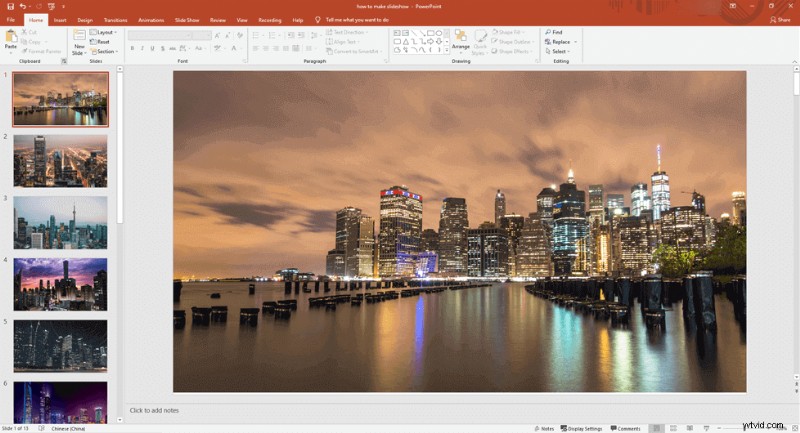The width and height of the screenshot is (800, 433).
Task: Open the font size combo box
Action: (x=202, y=35)
